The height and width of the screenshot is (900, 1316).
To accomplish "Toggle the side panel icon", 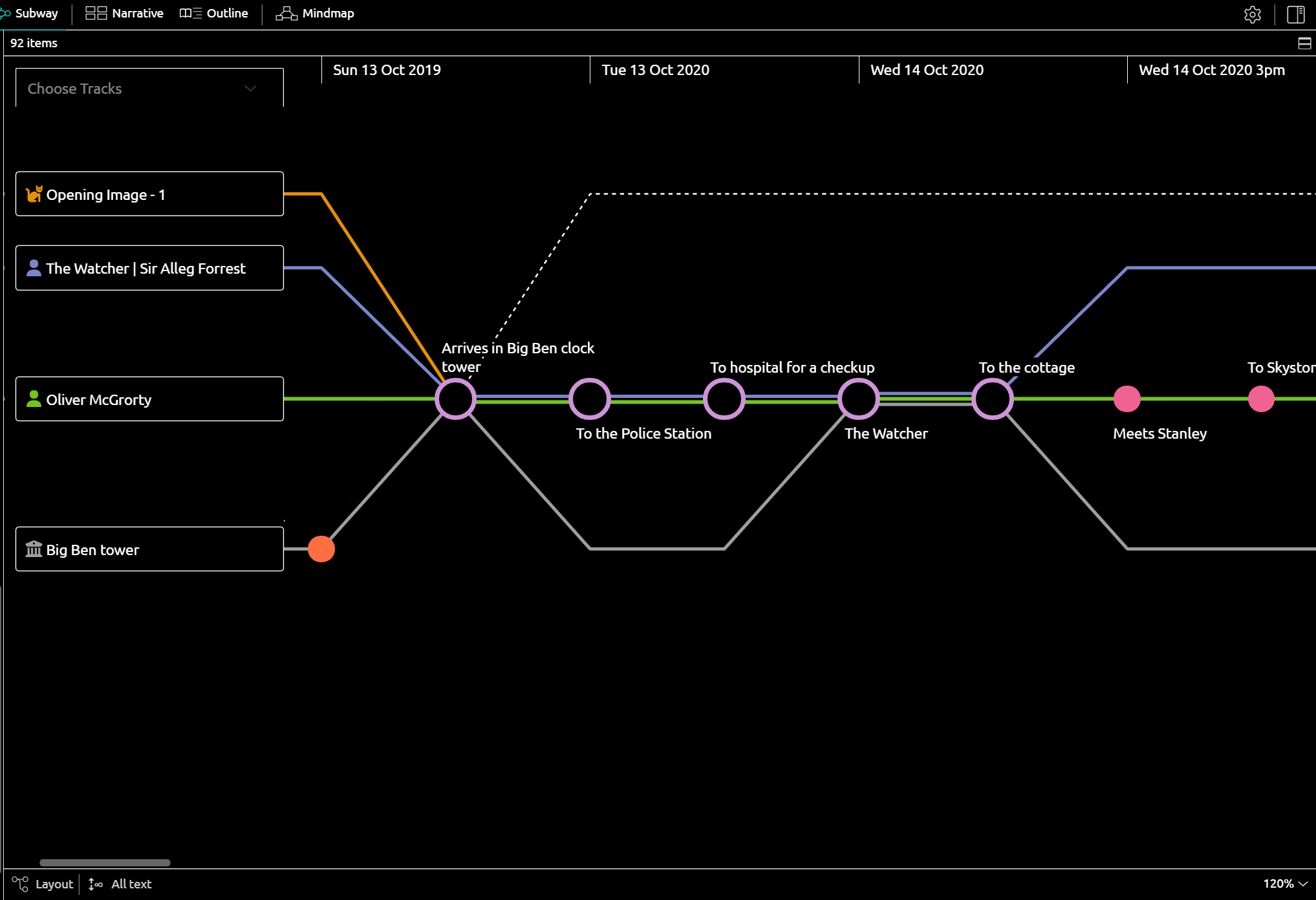I will [x=1296, y=14].
